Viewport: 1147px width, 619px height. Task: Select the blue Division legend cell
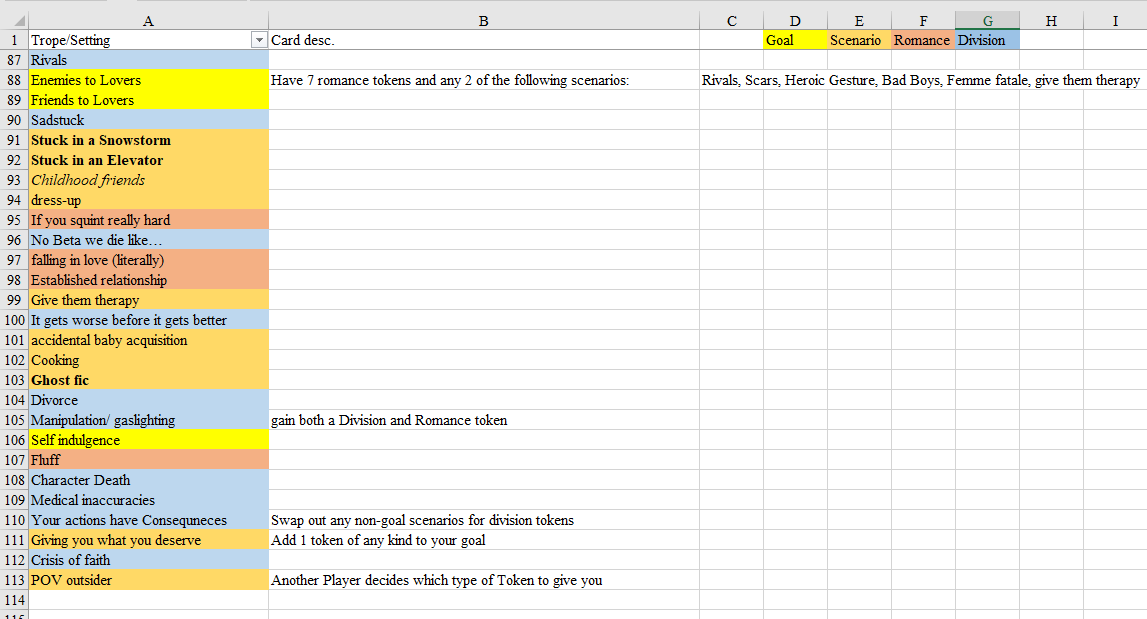tap(987, 40)
